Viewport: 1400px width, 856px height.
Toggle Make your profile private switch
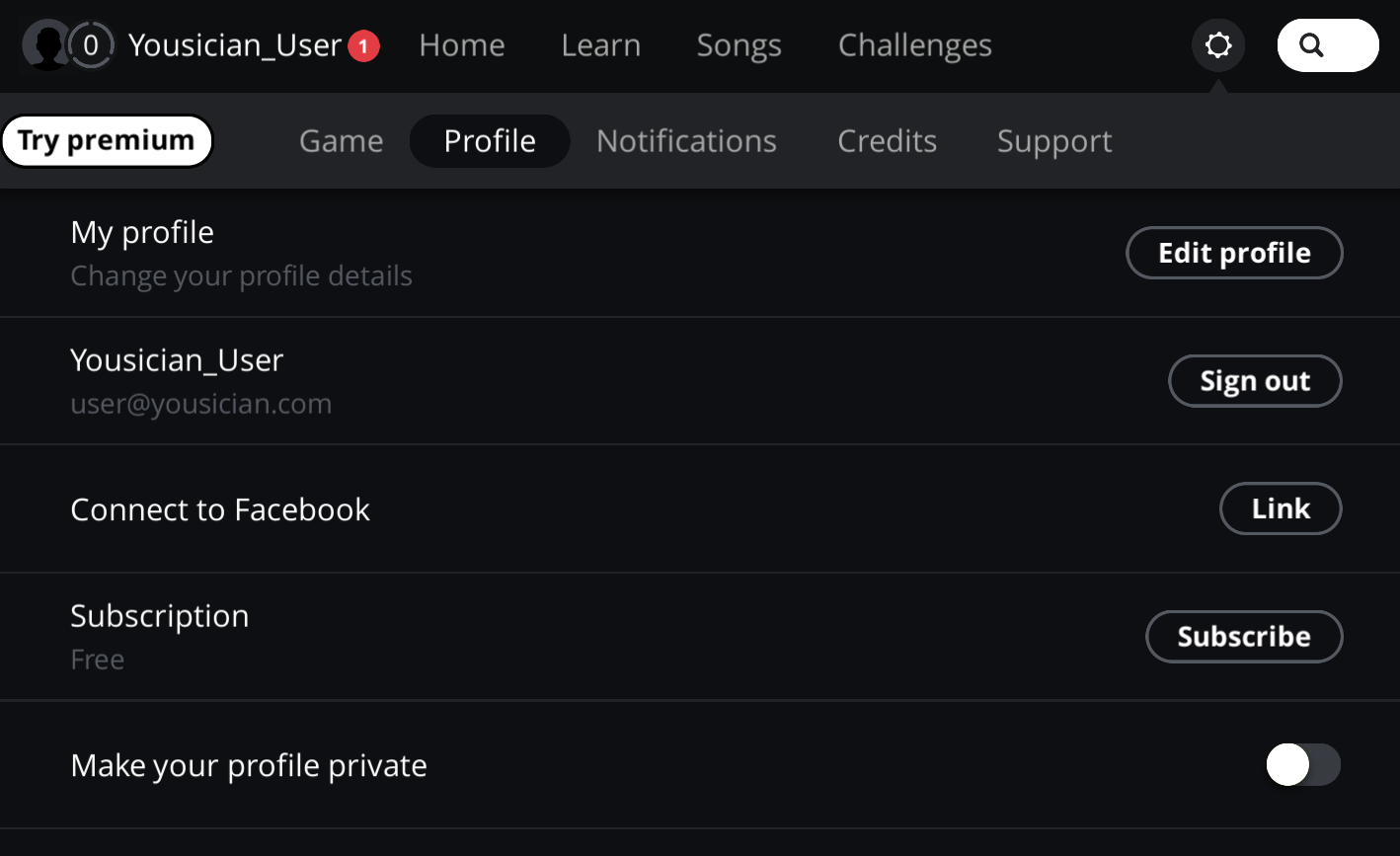[x=1302, y=765]
